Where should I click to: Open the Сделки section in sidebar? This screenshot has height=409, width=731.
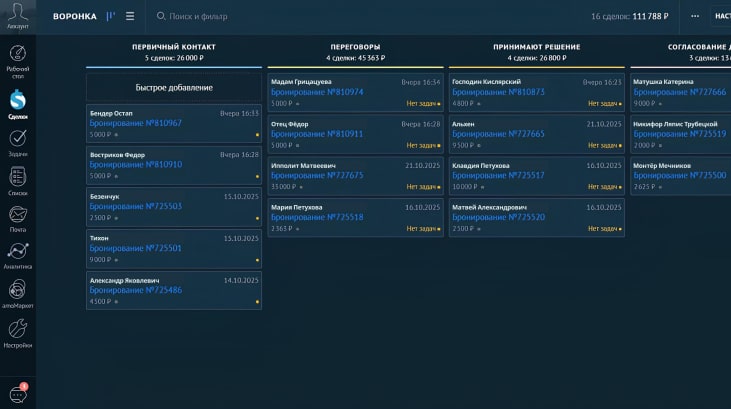(x=17, y=101)
